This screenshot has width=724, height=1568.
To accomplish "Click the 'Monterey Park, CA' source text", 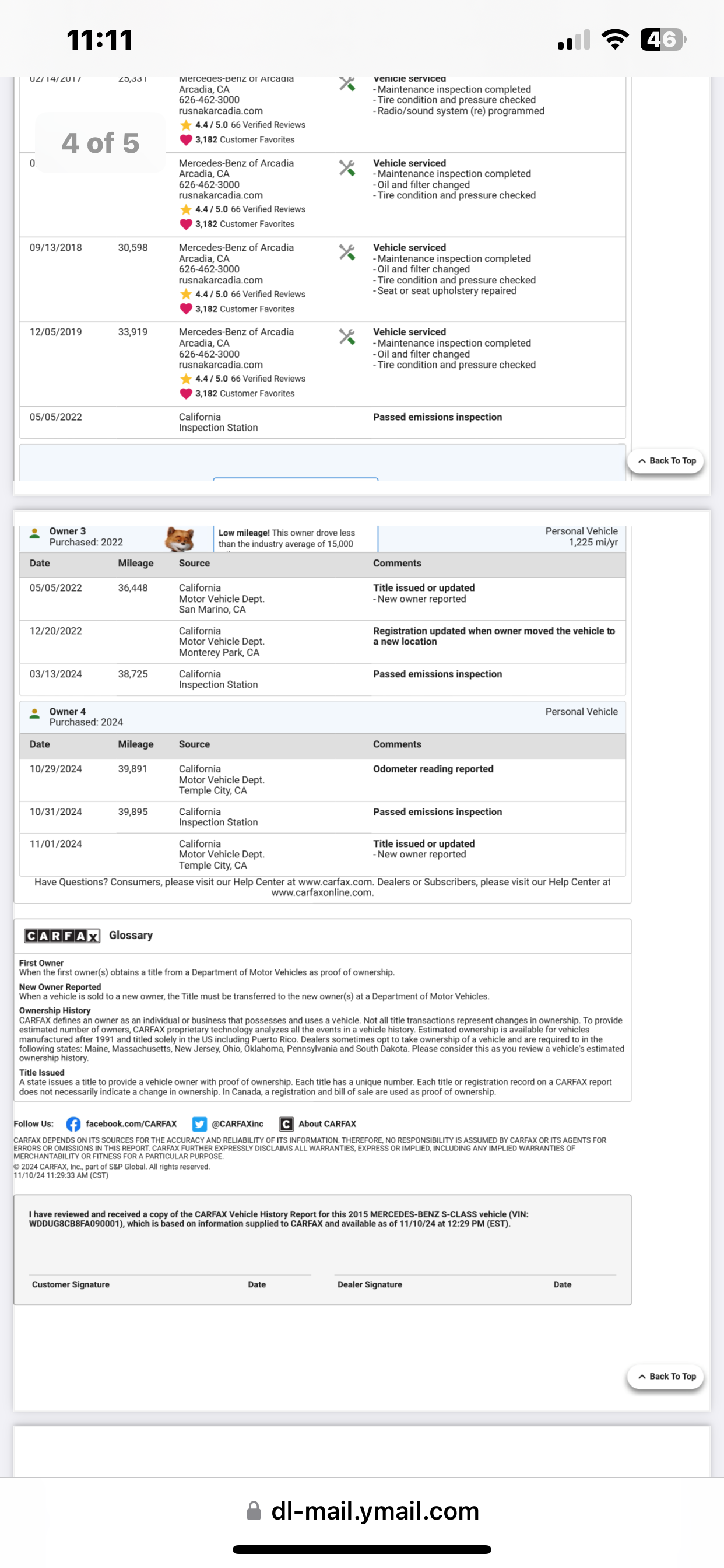I will click(x=219, y=653).
